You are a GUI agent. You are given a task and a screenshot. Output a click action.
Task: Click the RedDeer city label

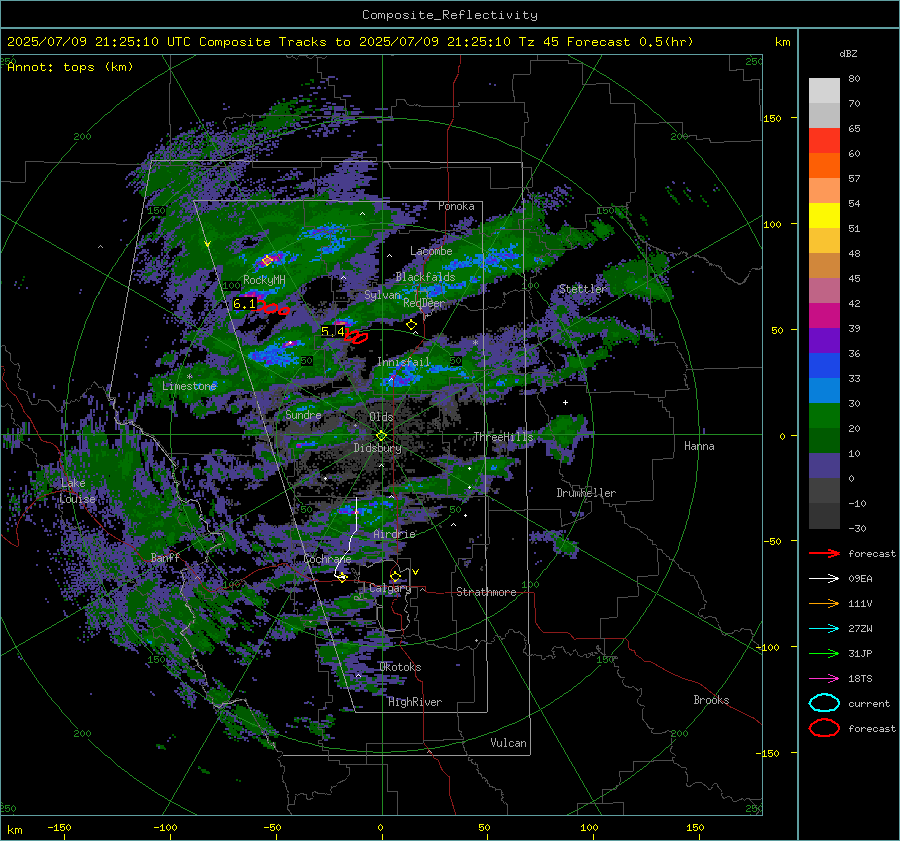coord(424,303)
